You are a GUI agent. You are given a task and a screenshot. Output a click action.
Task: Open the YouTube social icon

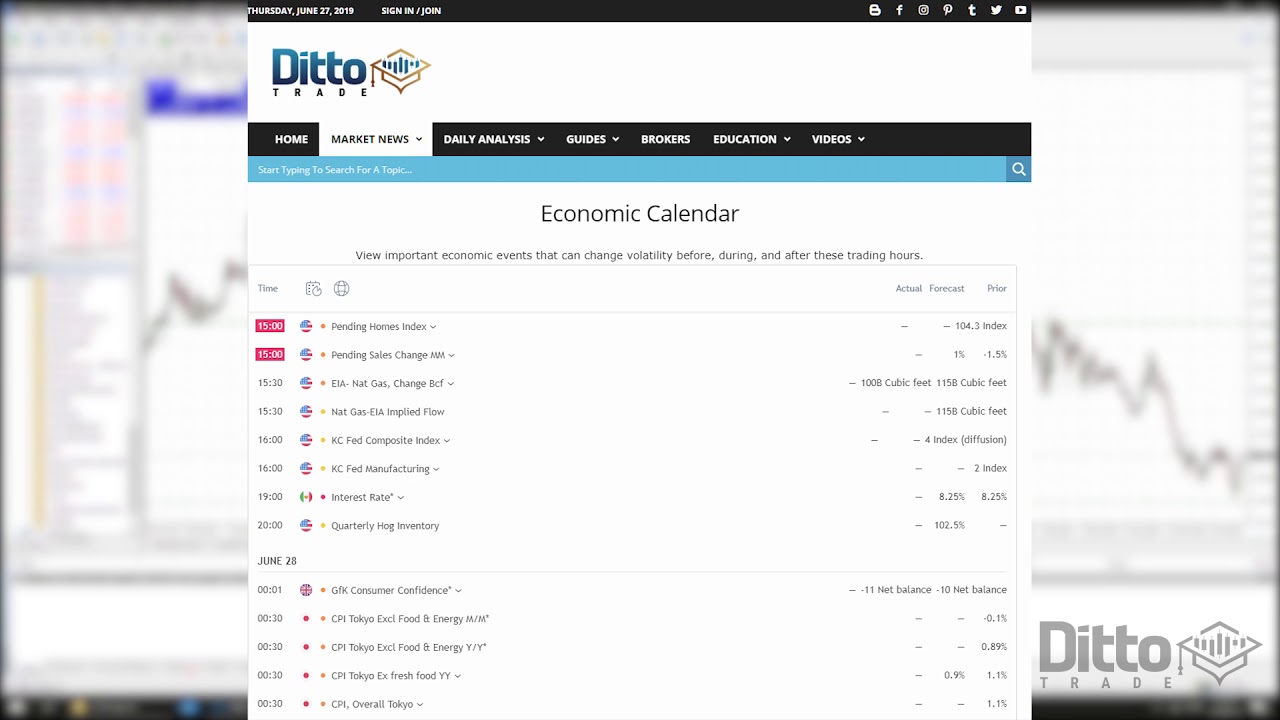click(1020, 10)
